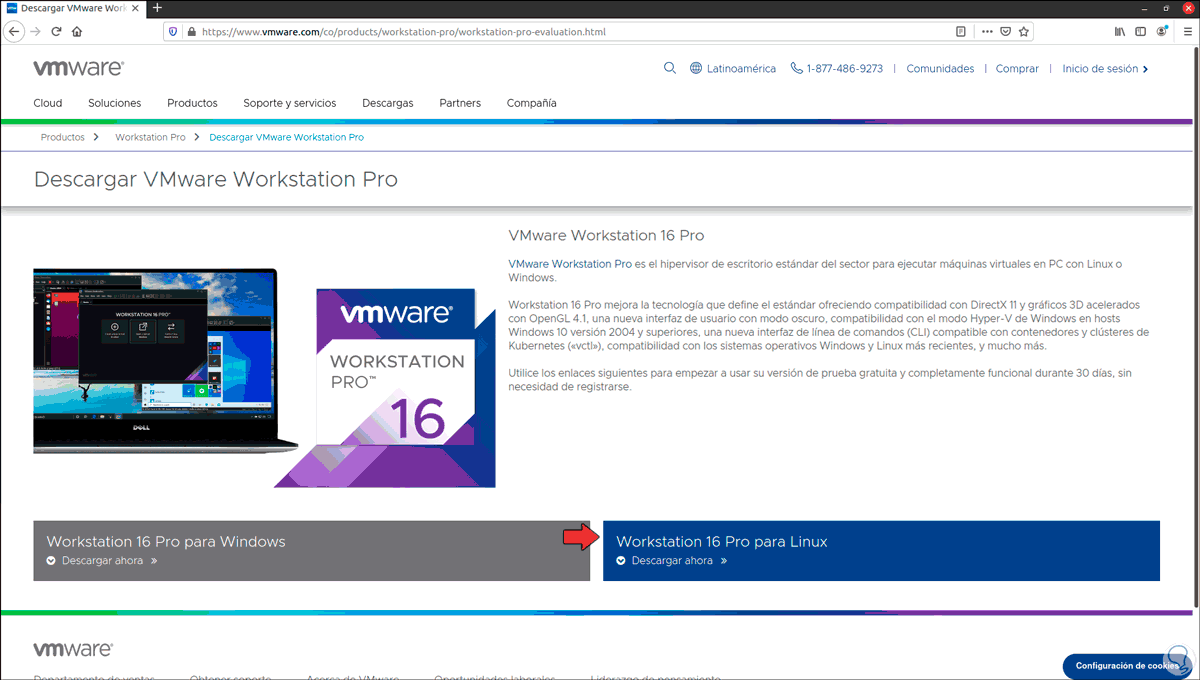The height and width of the screenshot is (680, 1200).
Task: Click the download icon under Workstation for Windows
Action: pos(51,561)
